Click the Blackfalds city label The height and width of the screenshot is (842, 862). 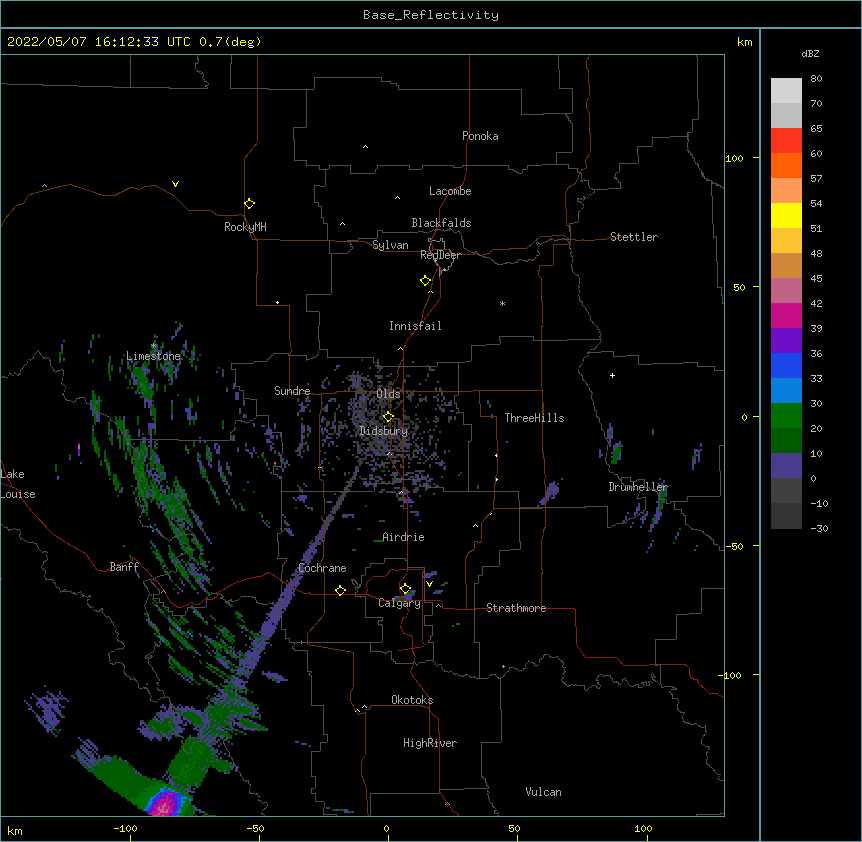441,223
